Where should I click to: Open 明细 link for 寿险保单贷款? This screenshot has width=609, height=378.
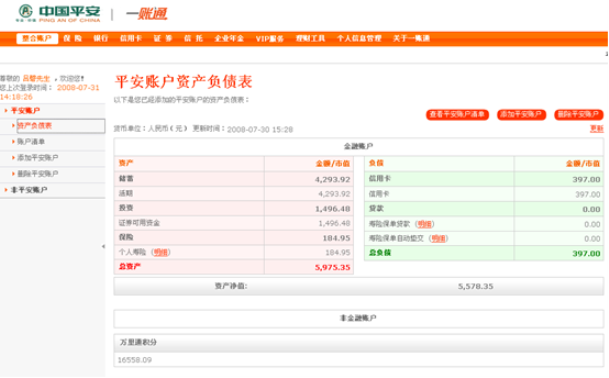(424, 224)
